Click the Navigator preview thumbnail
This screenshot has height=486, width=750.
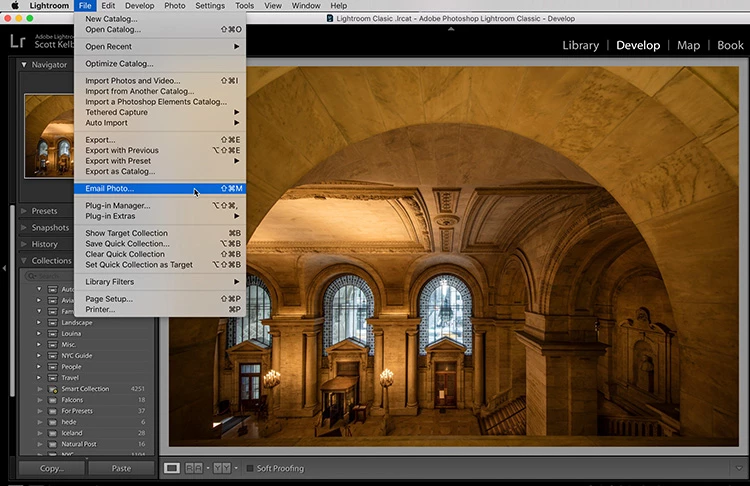[49, 136]
